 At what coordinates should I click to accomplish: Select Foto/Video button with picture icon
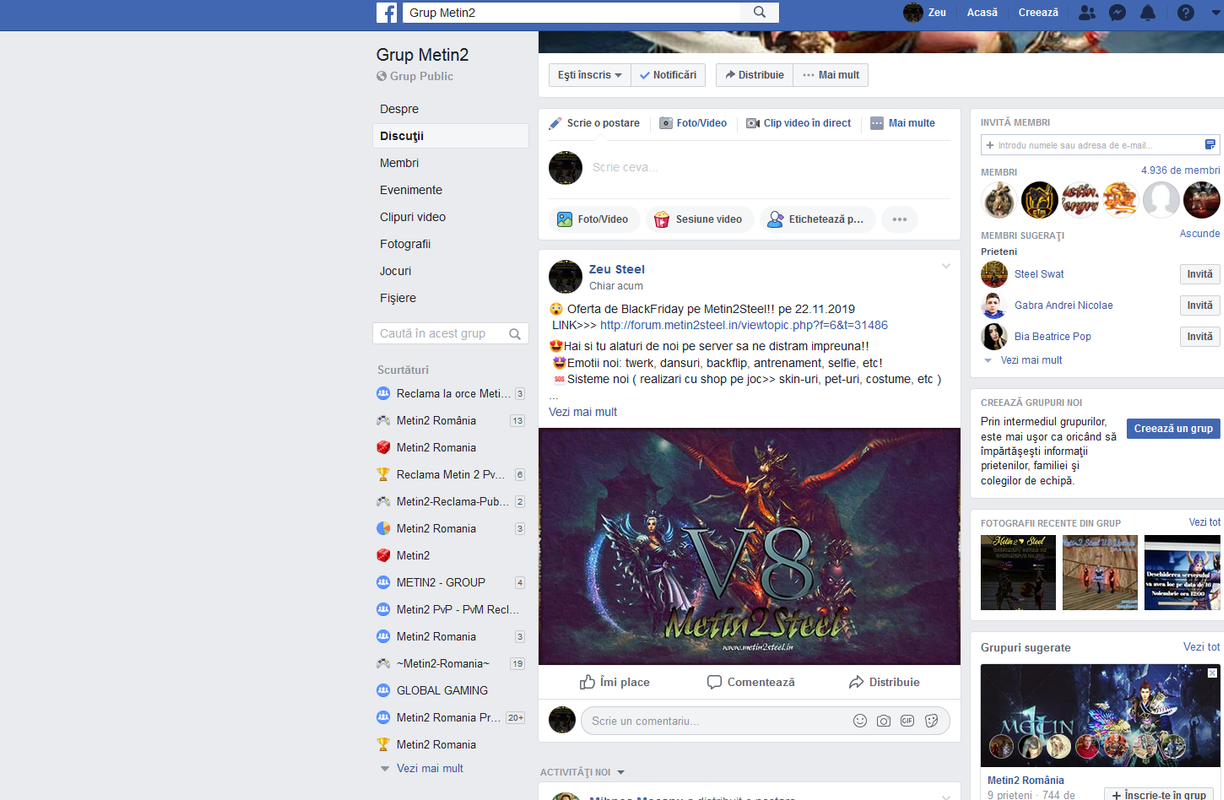(594, 219)
